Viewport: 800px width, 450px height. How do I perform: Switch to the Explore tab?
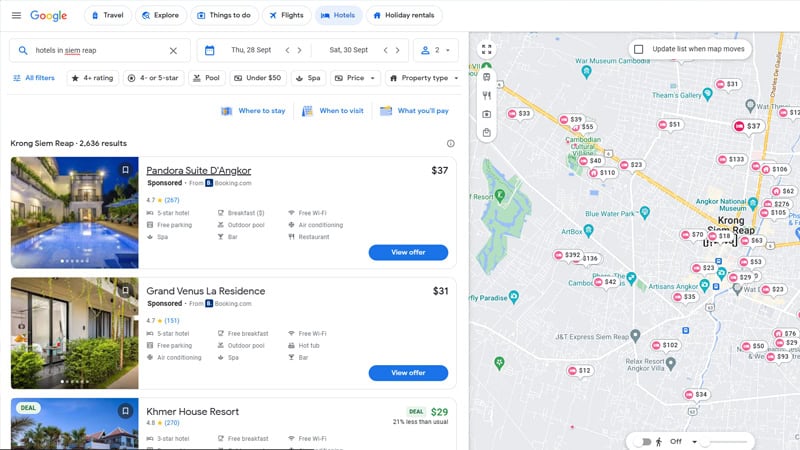tap(161, 15)
